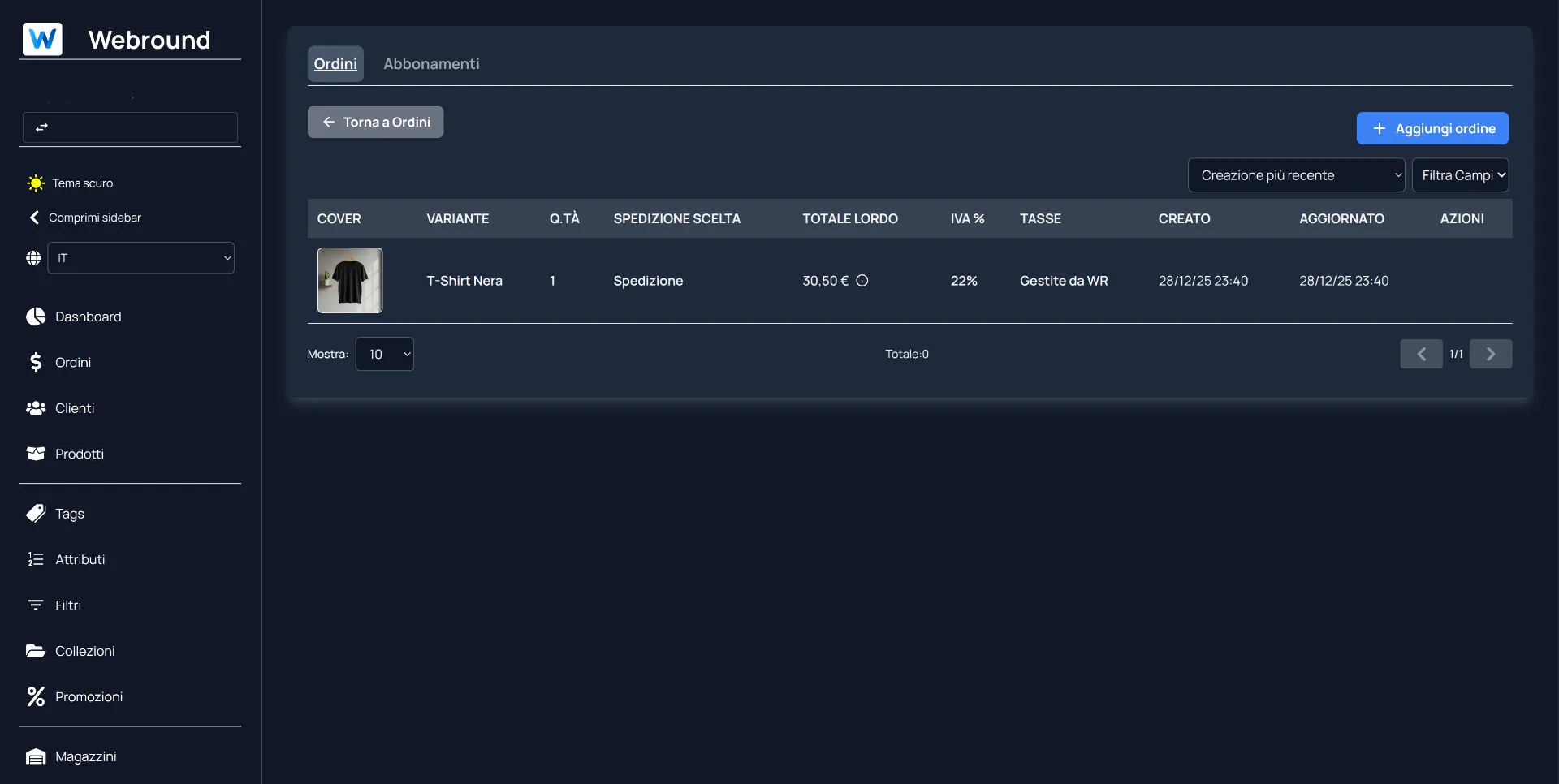Click the Aggiungi ordine button
The height and width of the screenshot is (784, 1559).
click(1432, 128)
